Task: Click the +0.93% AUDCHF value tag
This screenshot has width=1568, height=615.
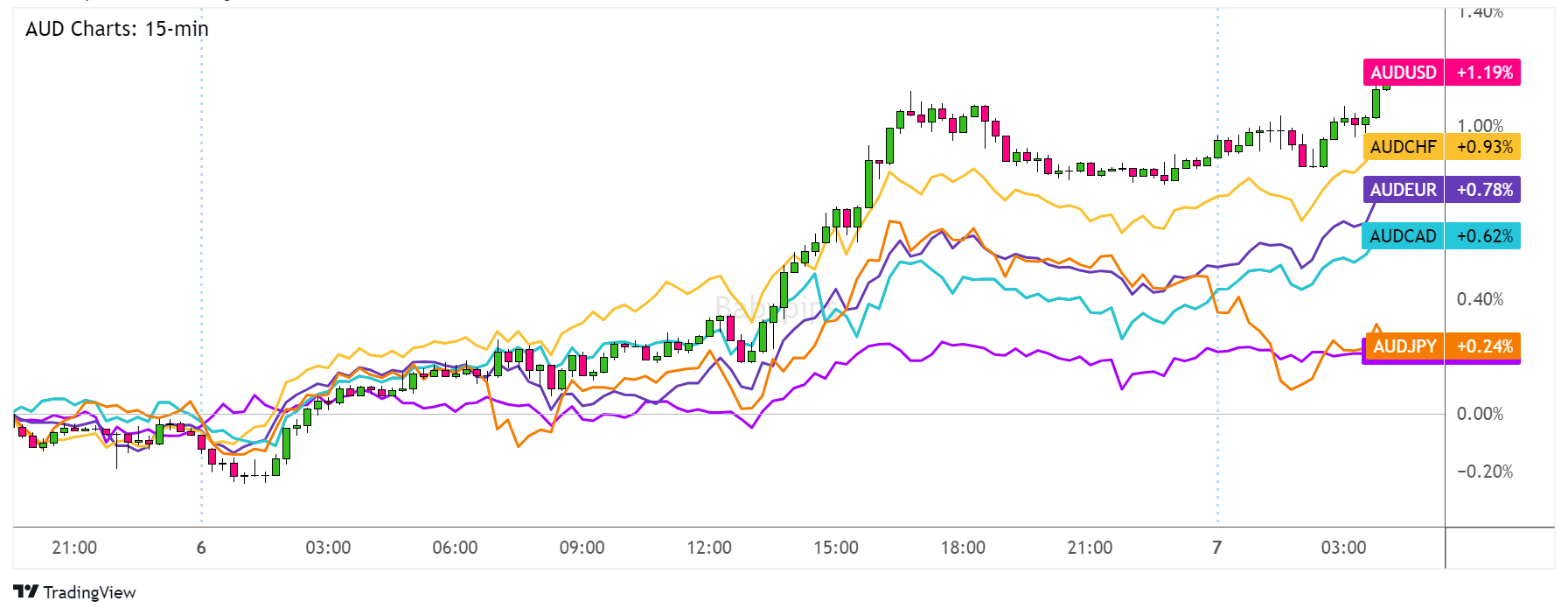Action: [1484, 147]
